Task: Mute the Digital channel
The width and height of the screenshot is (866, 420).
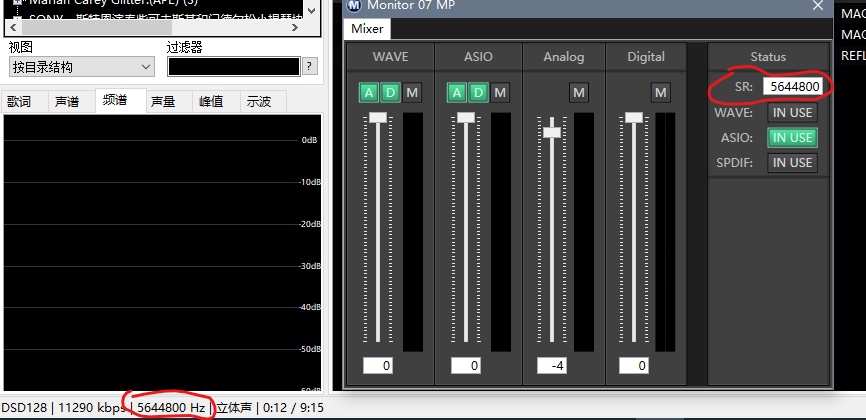Action: coord(660,93)
